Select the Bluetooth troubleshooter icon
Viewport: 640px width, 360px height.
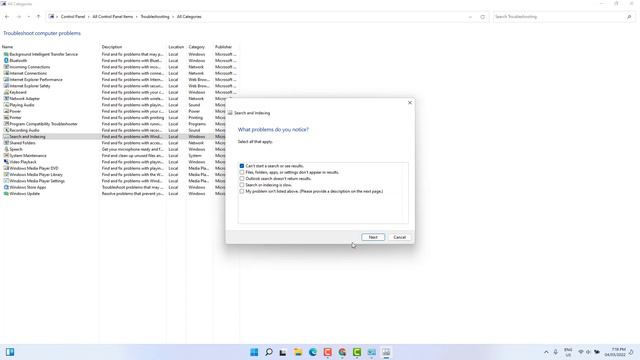6,60
